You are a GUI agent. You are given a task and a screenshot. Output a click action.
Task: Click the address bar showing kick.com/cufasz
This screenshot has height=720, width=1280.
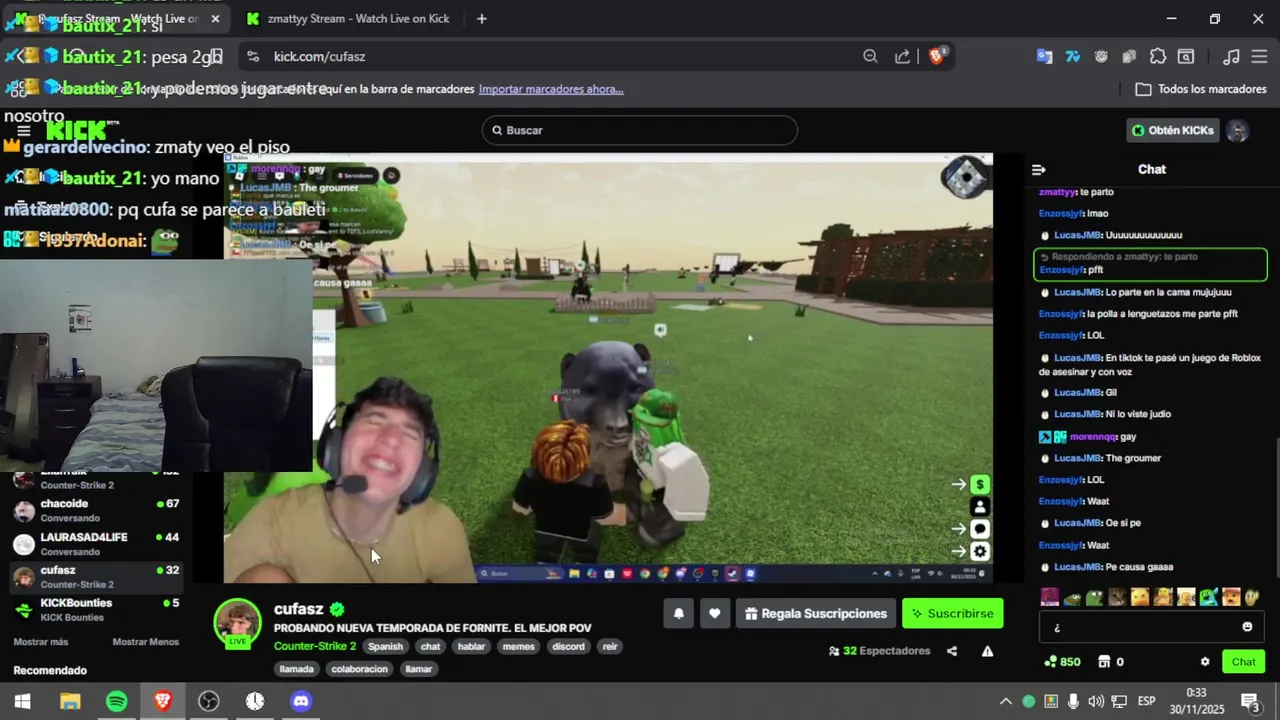(560, 56)
